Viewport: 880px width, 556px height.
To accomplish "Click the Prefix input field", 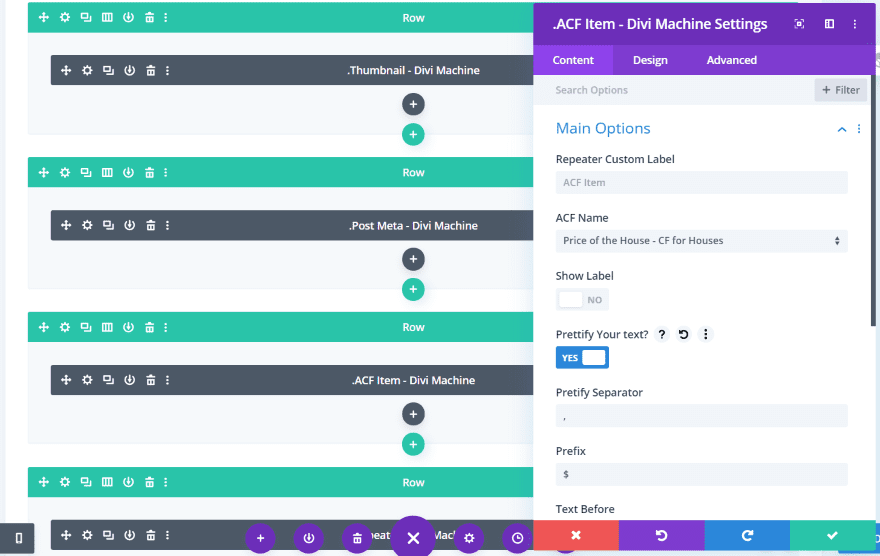I will pyautogui.click(x=701, y=474).
